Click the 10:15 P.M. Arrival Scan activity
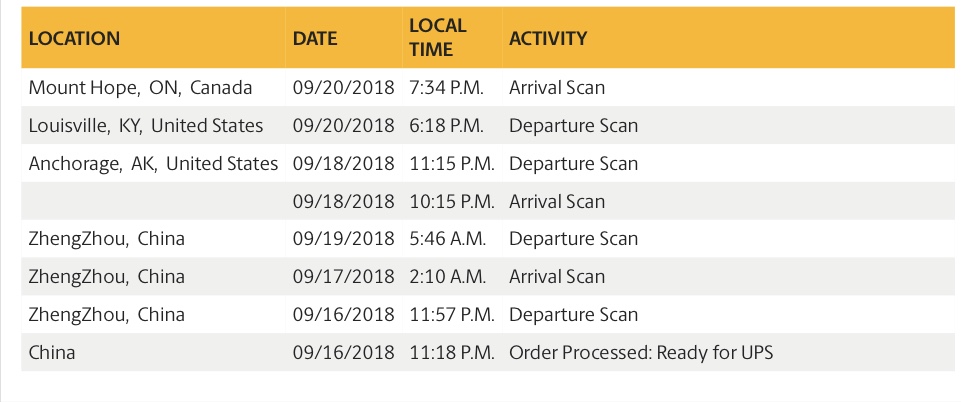This screenshot has height=402, width=961. tap(557, 202)
